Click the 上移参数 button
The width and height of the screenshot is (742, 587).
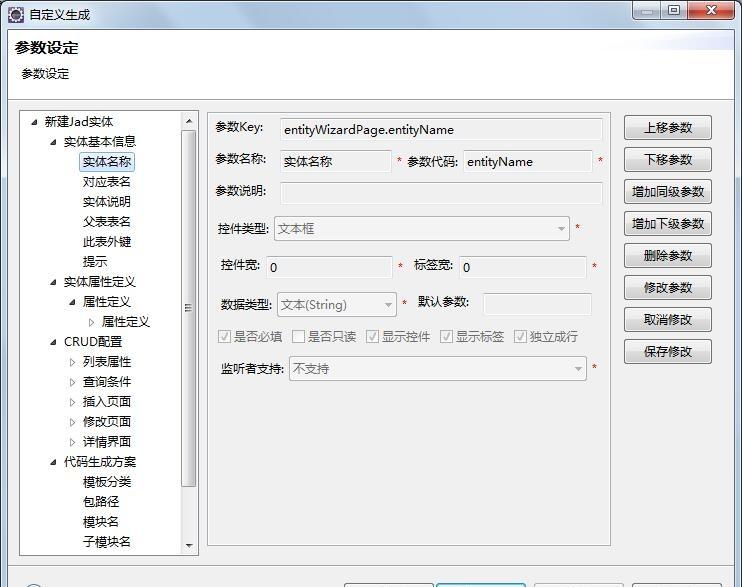point(668,127)
